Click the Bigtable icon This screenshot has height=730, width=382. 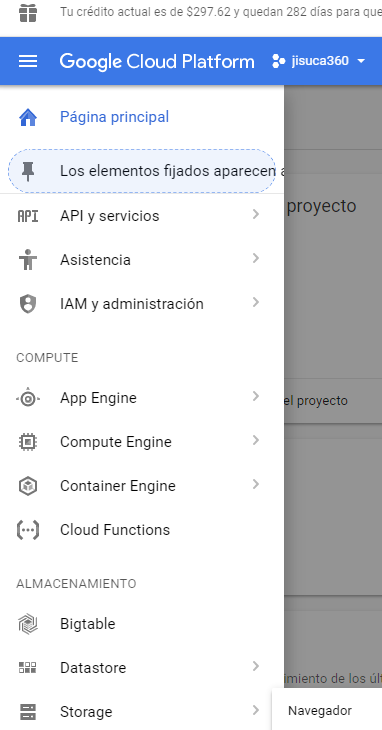[28, 624]
